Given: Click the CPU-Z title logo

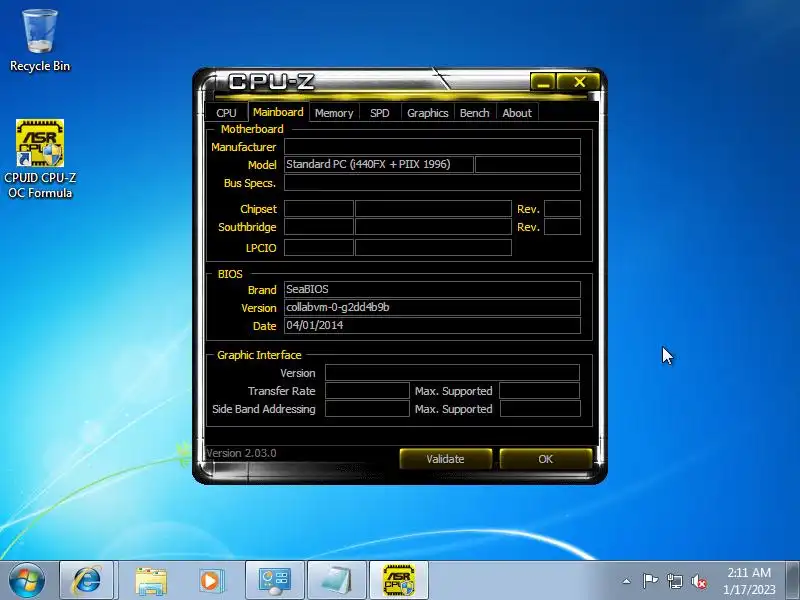Looking at the screenshot, I should coord(271,82).
